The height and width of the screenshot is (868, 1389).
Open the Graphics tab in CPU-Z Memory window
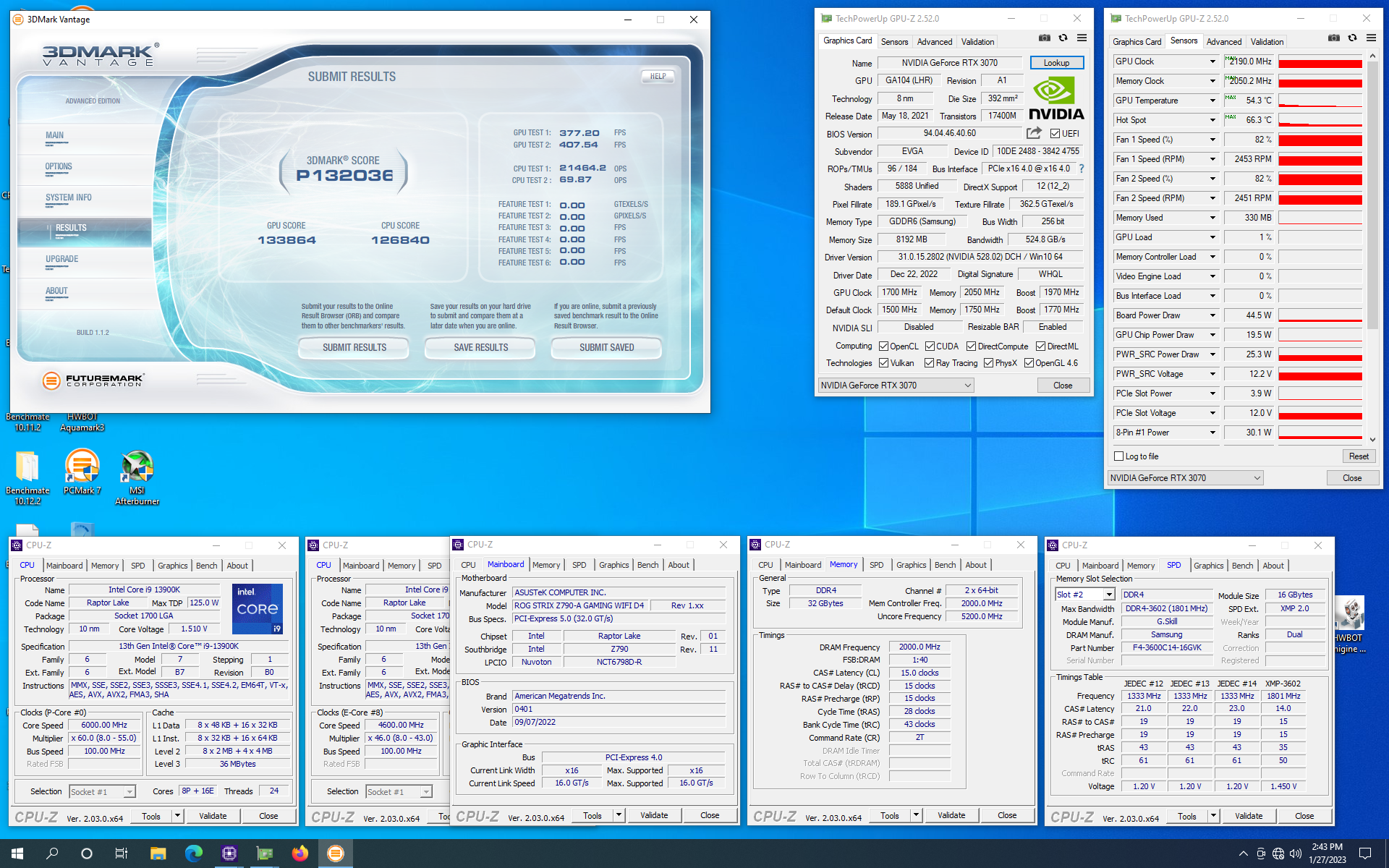pos(911,565)
